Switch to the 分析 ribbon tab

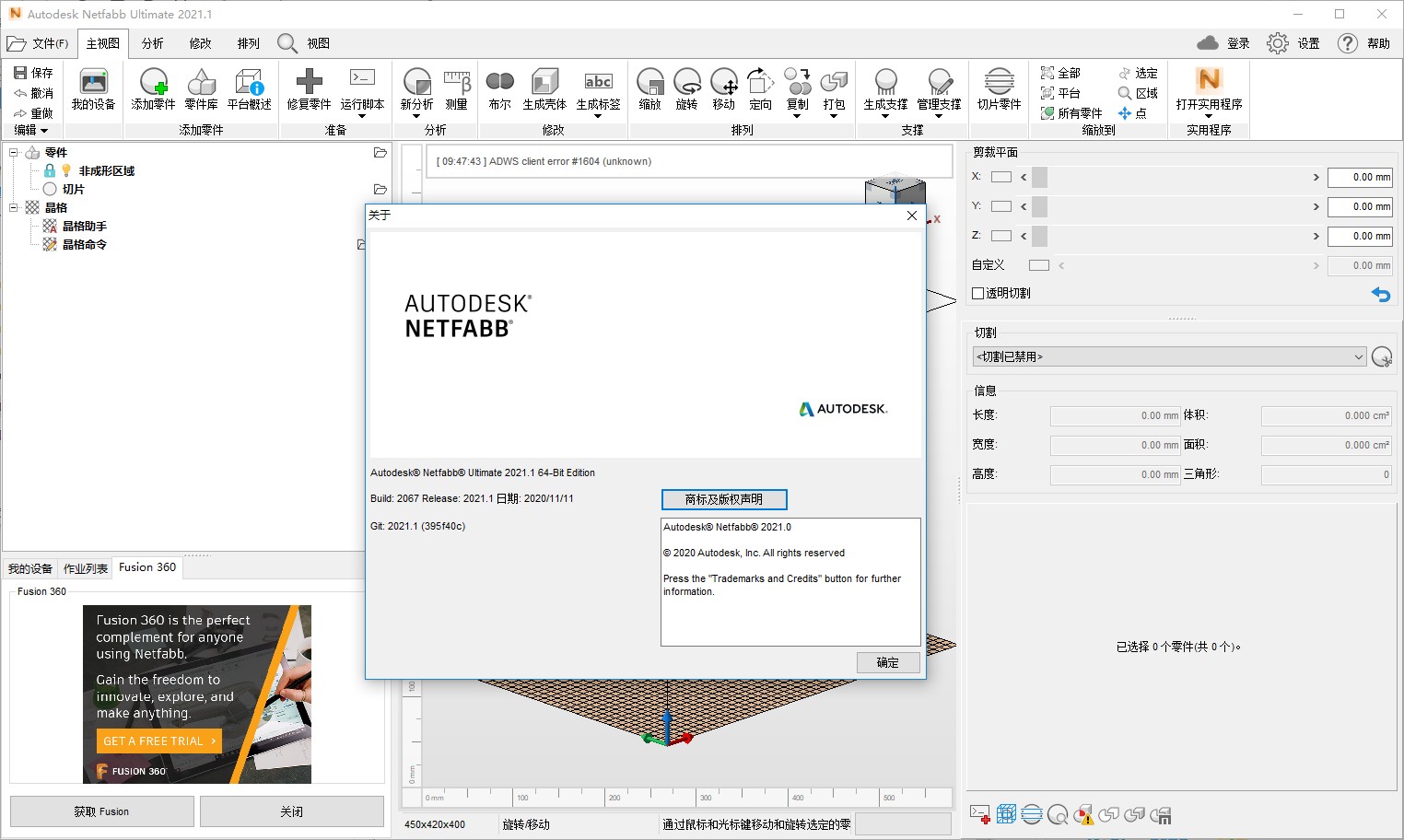[151, 42]
